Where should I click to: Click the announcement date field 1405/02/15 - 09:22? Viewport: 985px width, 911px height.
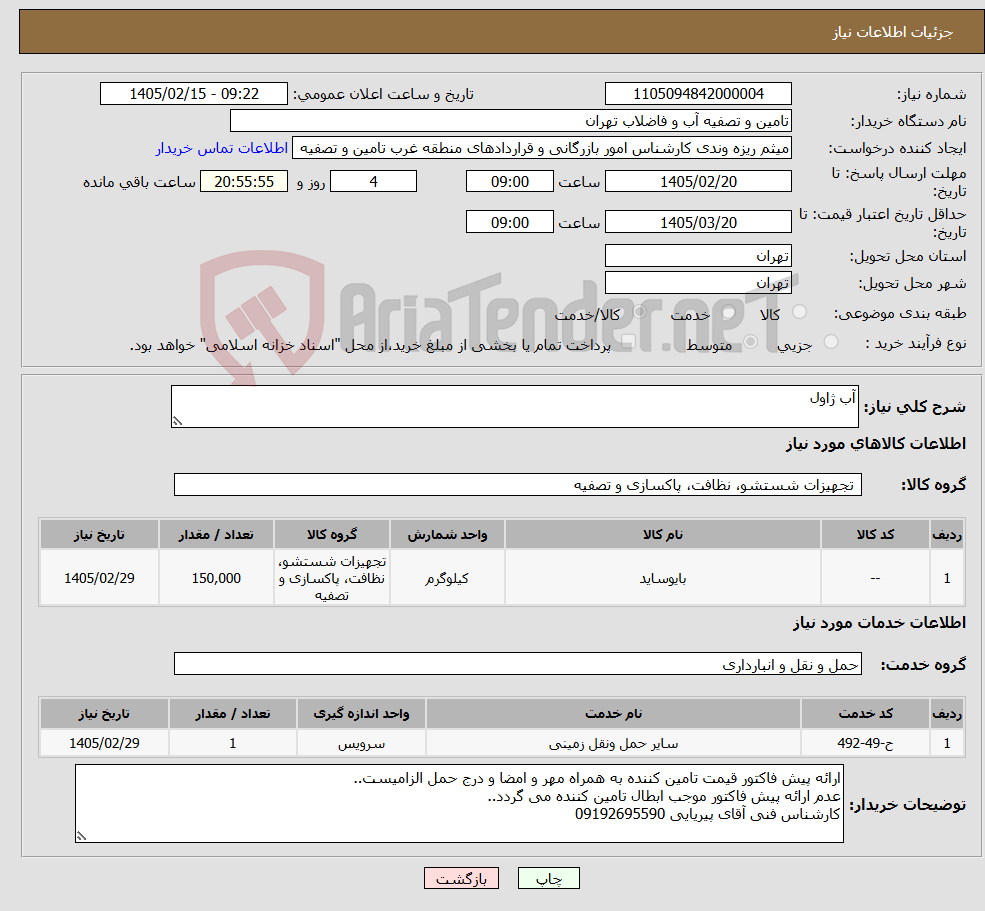193,94
